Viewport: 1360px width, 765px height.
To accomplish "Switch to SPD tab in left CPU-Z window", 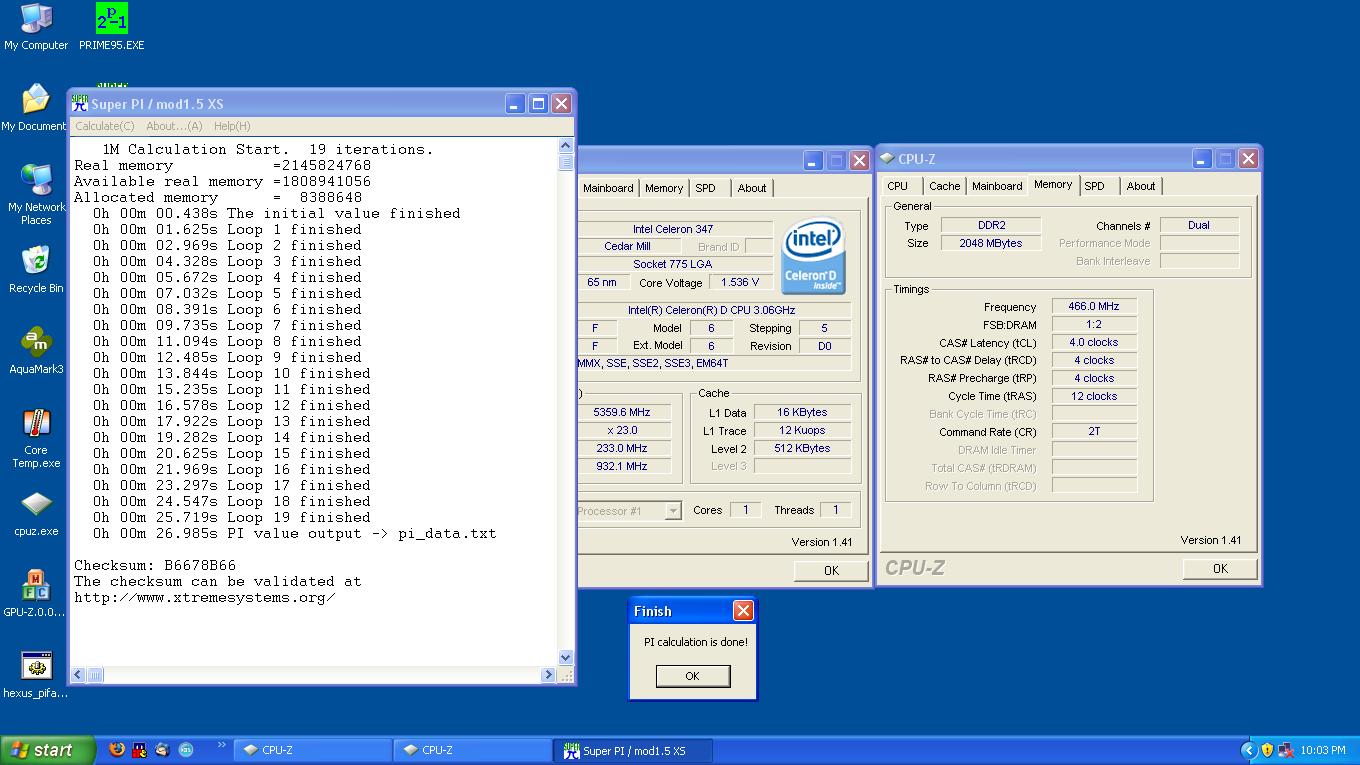I will [x=706, y=188].
